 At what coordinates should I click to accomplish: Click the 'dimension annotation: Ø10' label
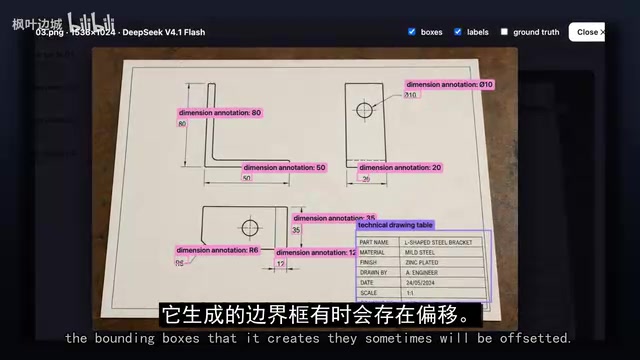tap(449, 84)
